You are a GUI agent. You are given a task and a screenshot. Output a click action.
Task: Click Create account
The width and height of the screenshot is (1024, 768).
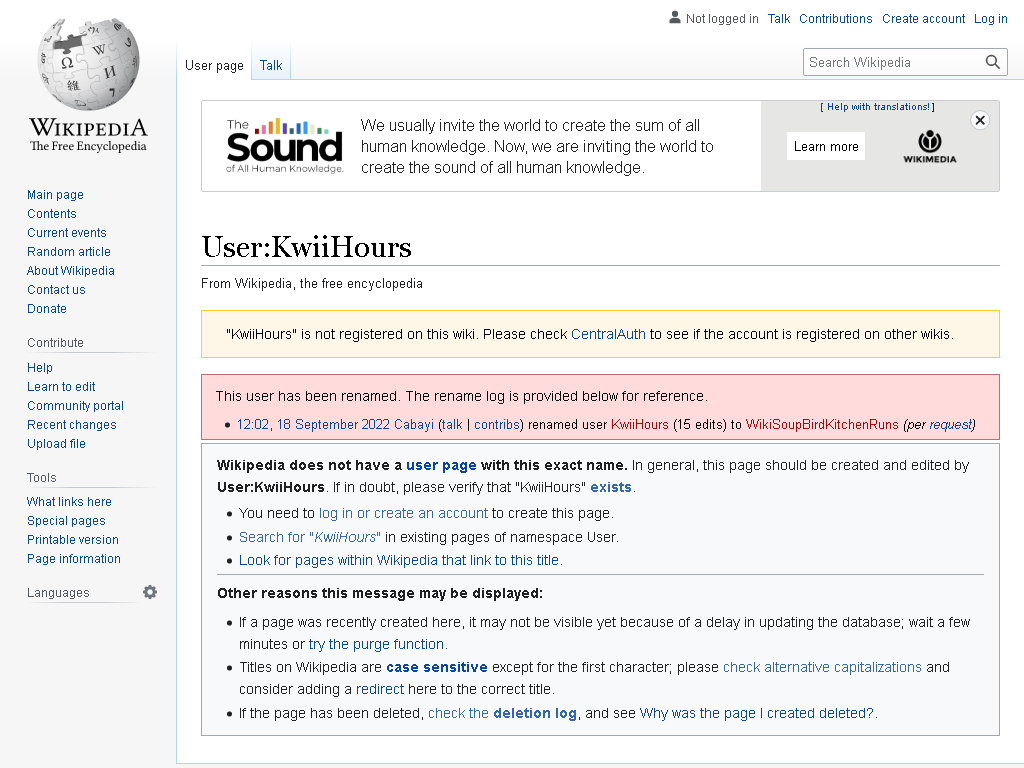(x=923, y=18)
